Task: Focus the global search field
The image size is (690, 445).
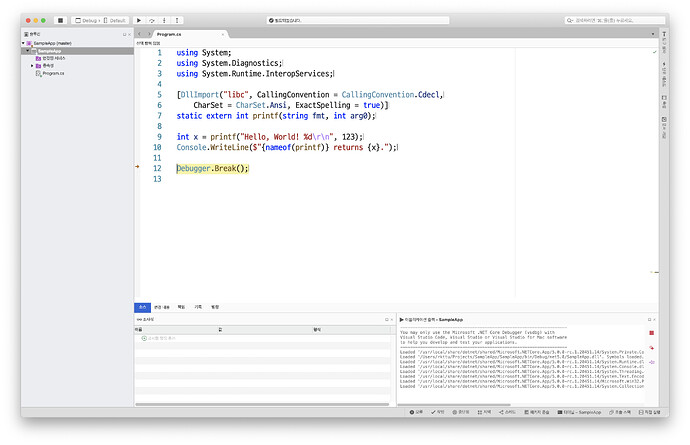Action: 615,20
